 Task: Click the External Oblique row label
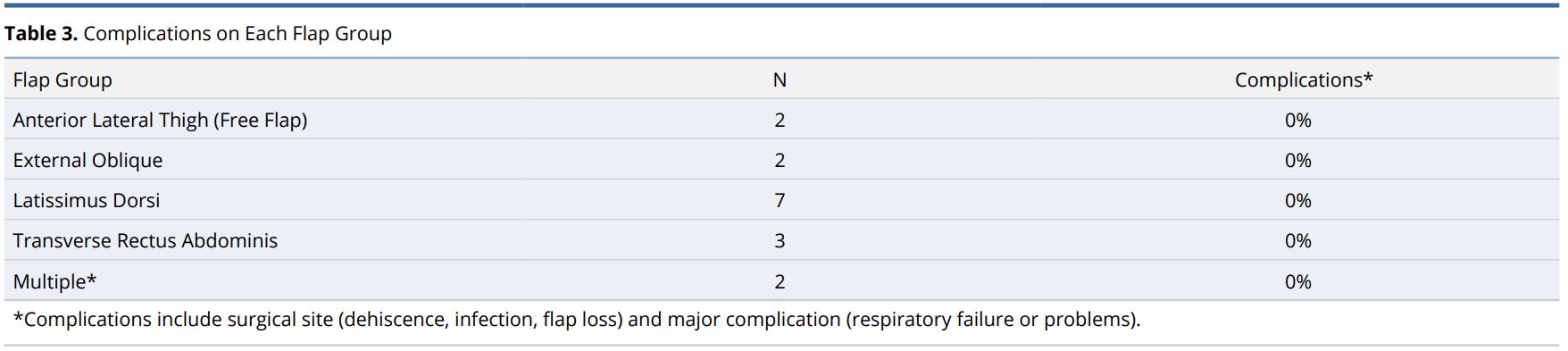[x=88, y=161]
